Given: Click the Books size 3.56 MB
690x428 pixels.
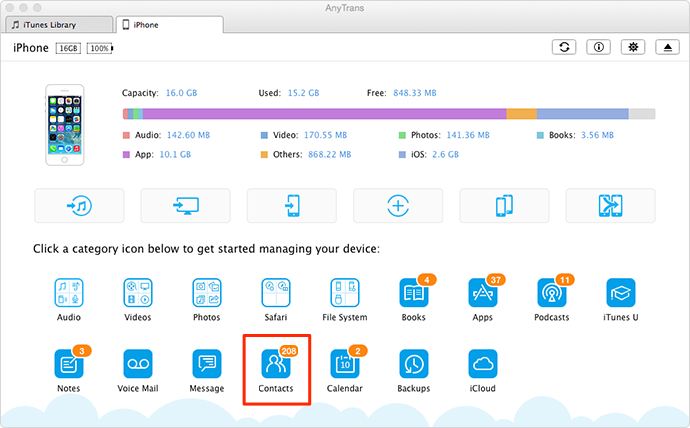Looking at the screenshot, I should [x=598, y=135].
